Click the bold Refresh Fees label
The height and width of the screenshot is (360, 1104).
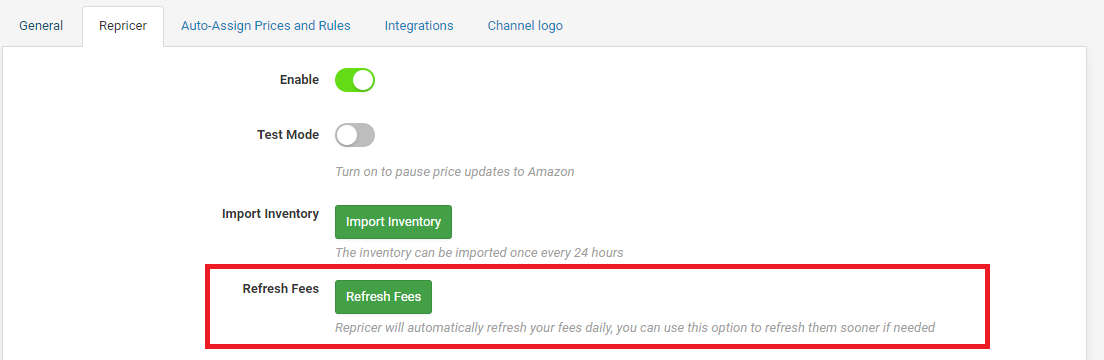click(281, 288)
